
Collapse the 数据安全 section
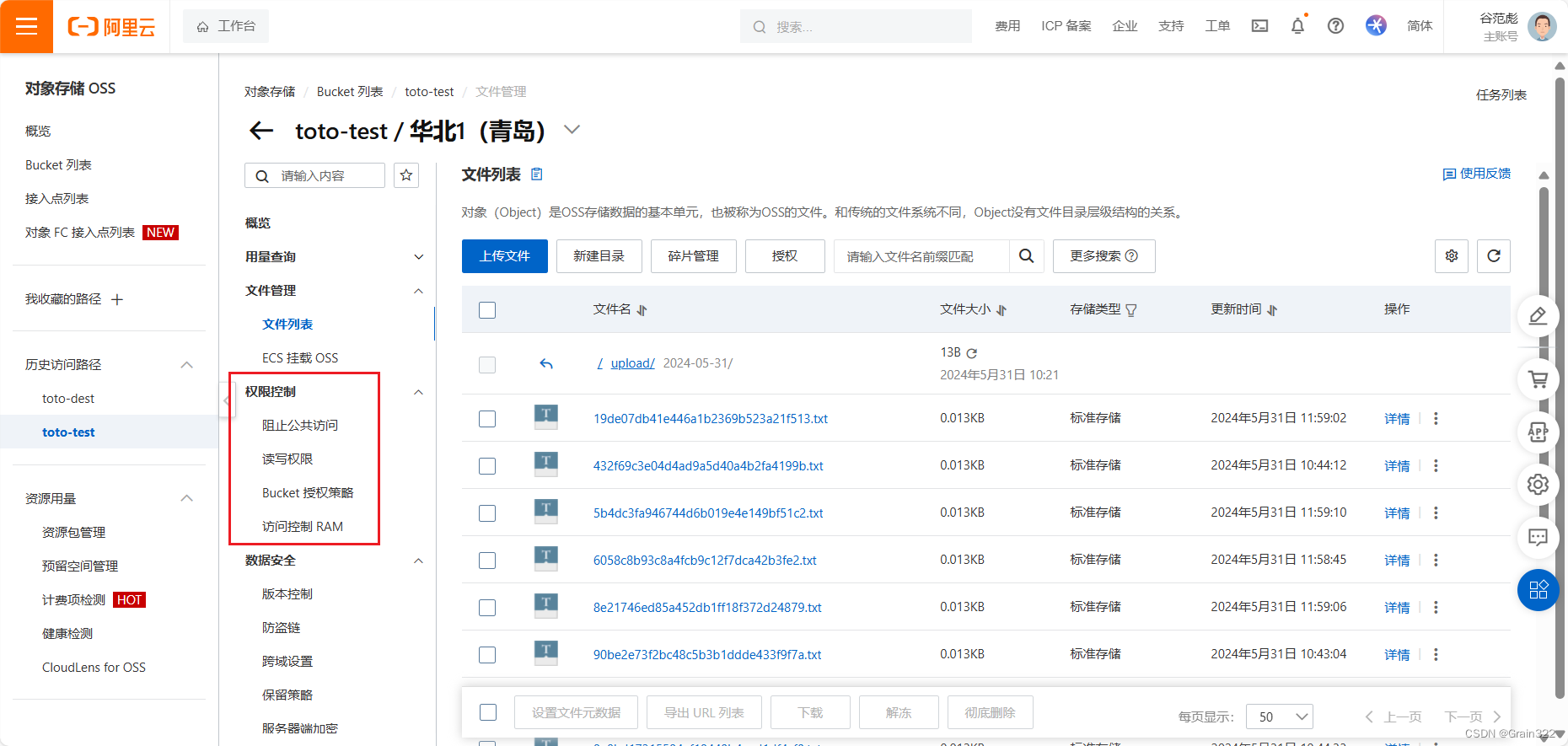pyautogui.click(x=419, y=561)
